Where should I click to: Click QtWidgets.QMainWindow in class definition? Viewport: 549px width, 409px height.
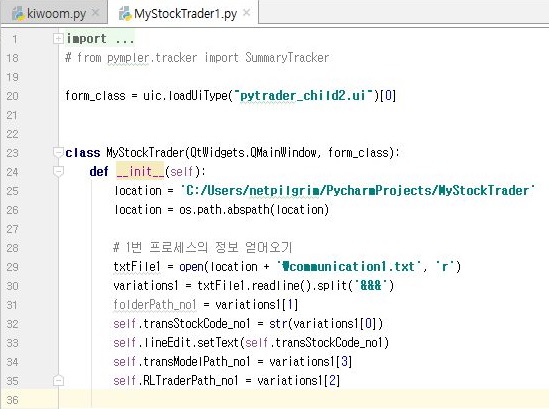pyautogui.click(x=253, y=153)
